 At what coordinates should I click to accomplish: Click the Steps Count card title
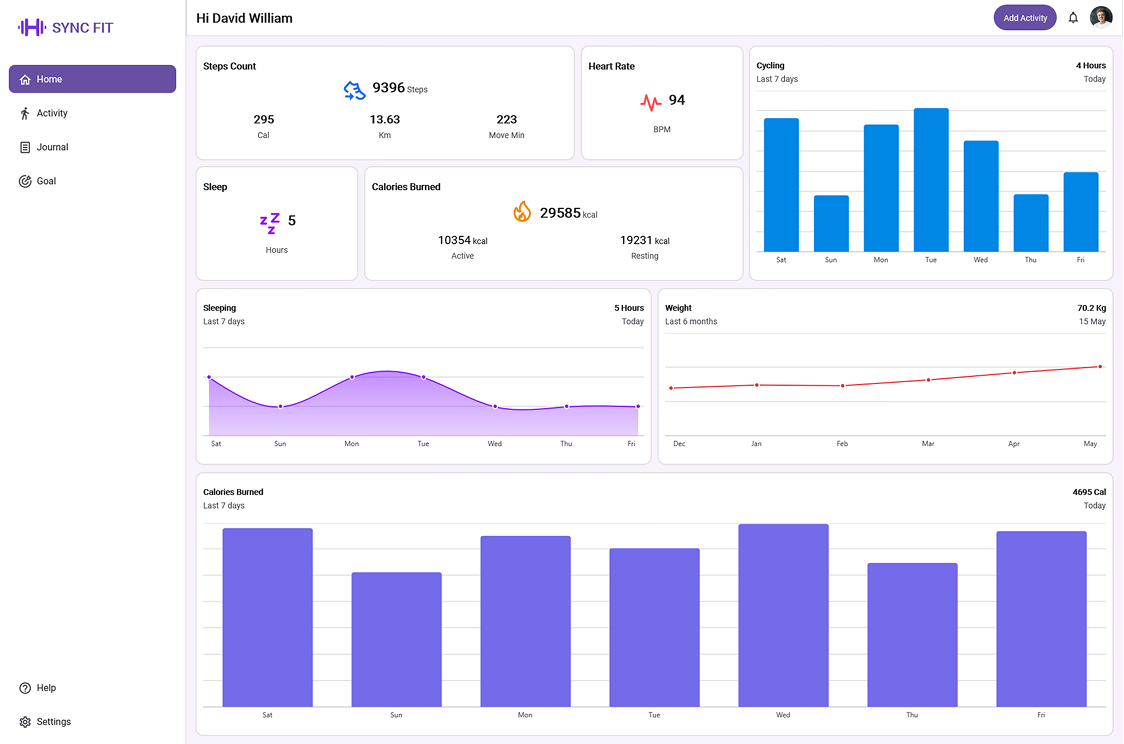229,66
